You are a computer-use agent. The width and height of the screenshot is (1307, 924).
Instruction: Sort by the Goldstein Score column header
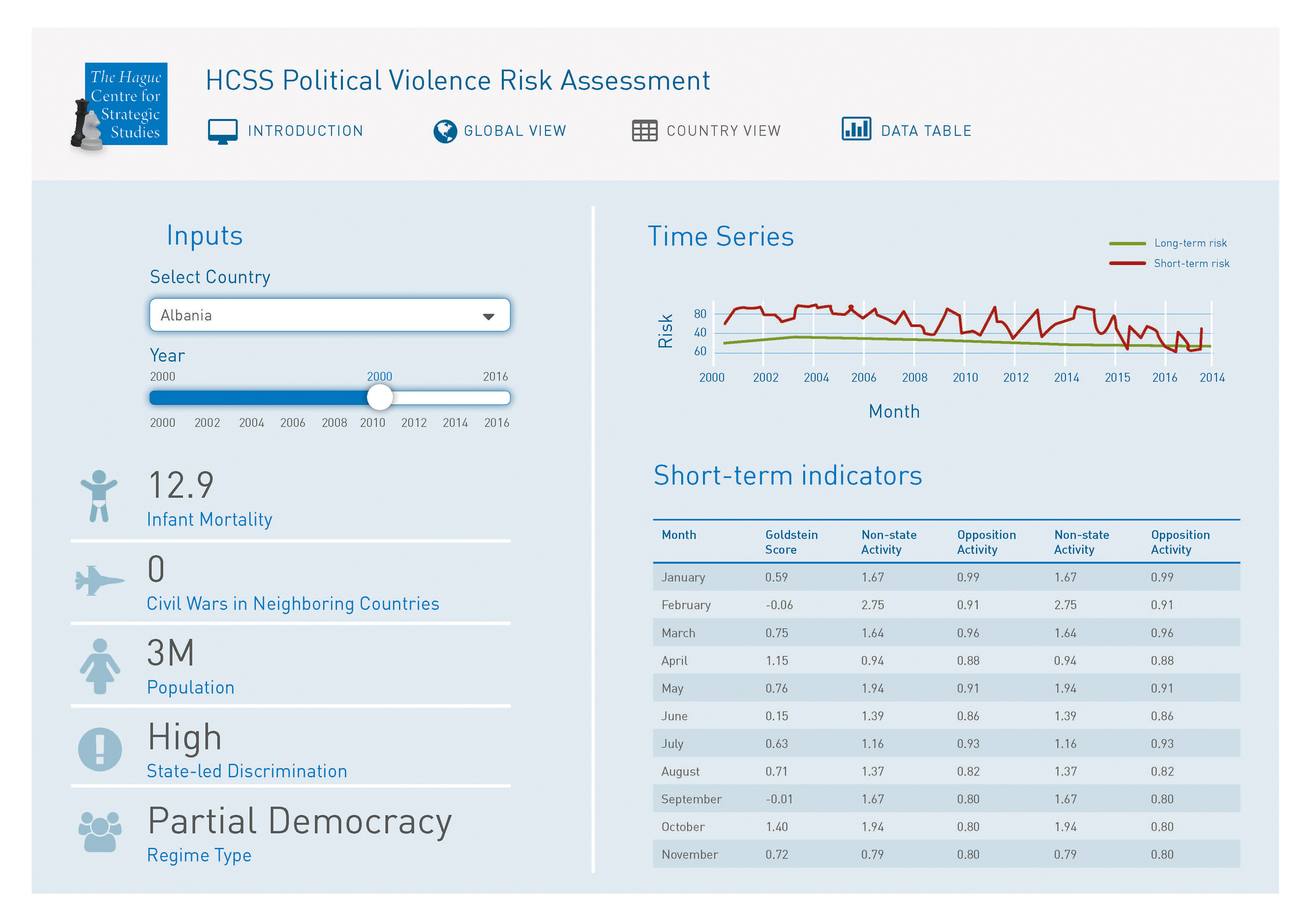tap(791, 541)
